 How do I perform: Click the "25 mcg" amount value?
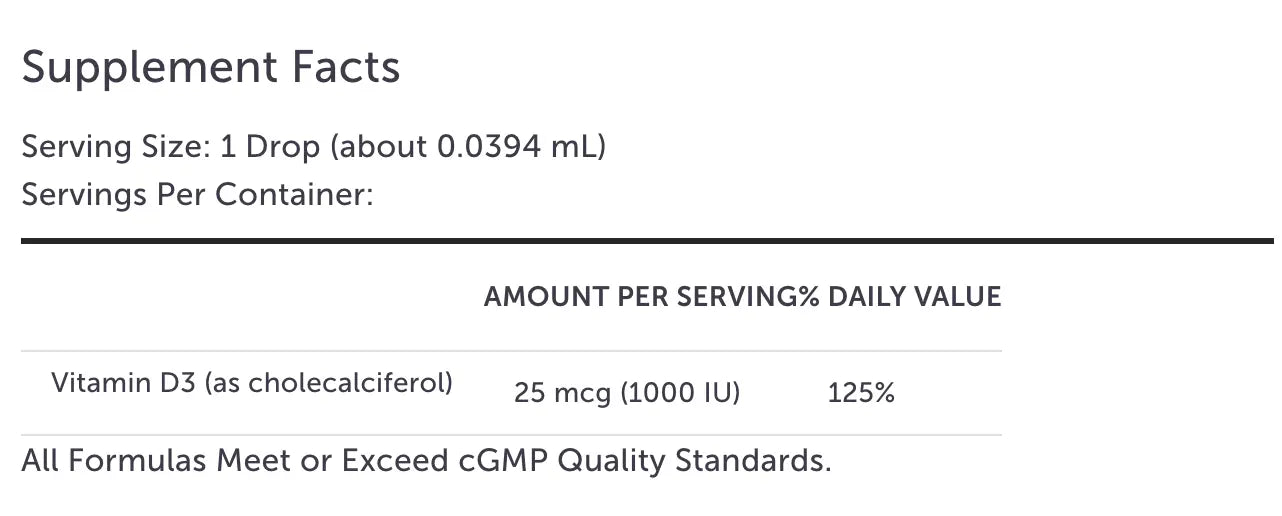click(562, 393)
